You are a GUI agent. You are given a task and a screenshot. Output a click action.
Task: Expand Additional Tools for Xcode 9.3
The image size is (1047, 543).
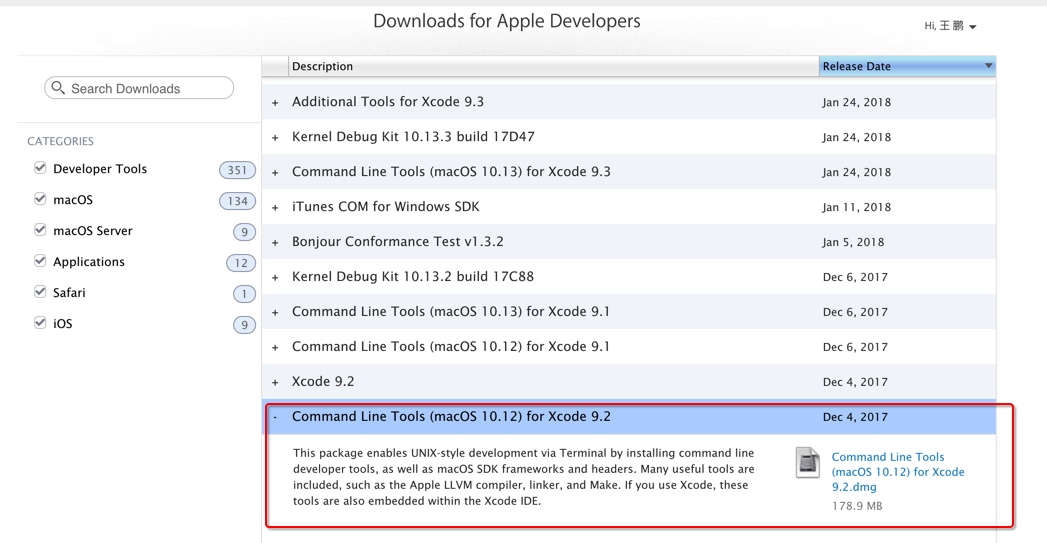(275, 103)
